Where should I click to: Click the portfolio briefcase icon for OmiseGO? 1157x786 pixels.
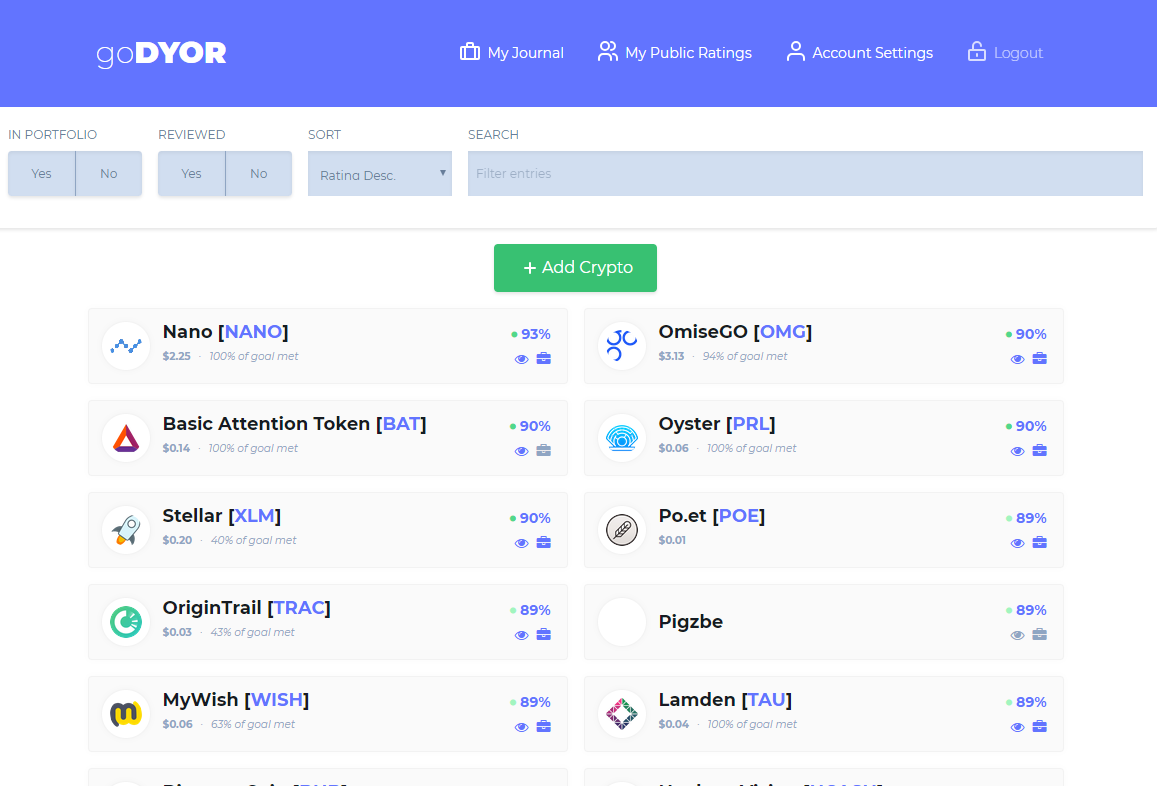tap(1040, 358)
